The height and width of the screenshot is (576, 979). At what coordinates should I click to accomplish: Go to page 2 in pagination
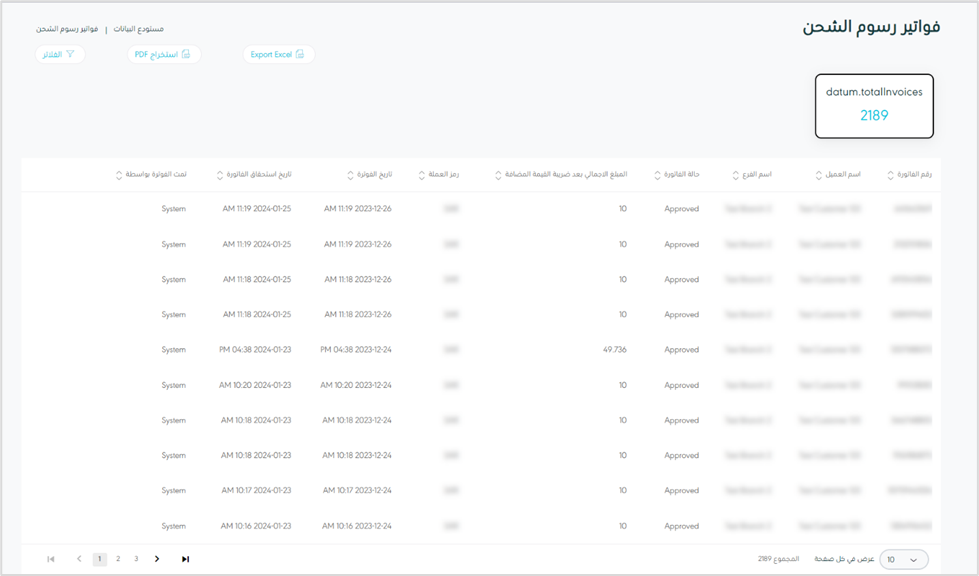(118, 559)
